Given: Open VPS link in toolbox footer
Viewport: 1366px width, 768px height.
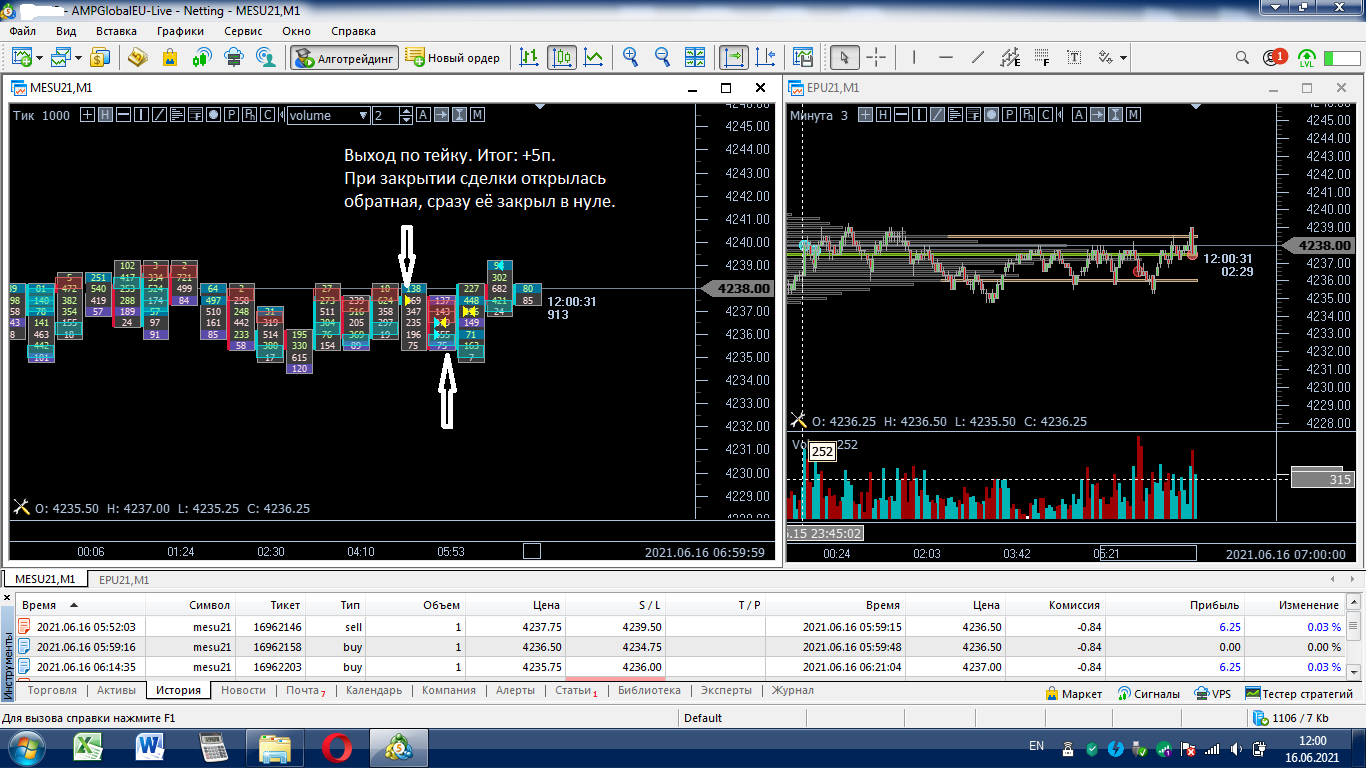Looking at the screenshot, I should (1213, 693).
